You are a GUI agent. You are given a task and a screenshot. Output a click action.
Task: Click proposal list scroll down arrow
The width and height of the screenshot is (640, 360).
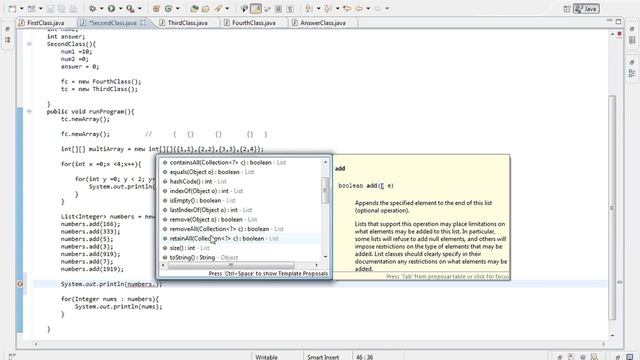pos(325,257)
